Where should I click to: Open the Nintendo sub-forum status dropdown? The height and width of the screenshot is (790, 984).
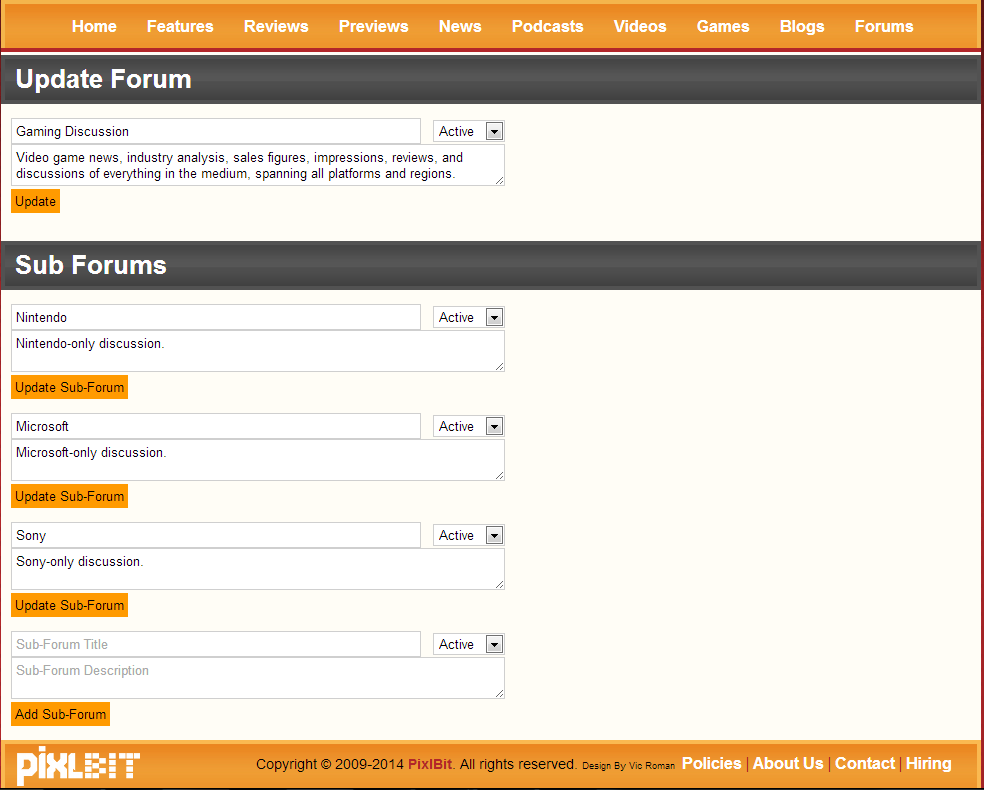pos(468,317)
